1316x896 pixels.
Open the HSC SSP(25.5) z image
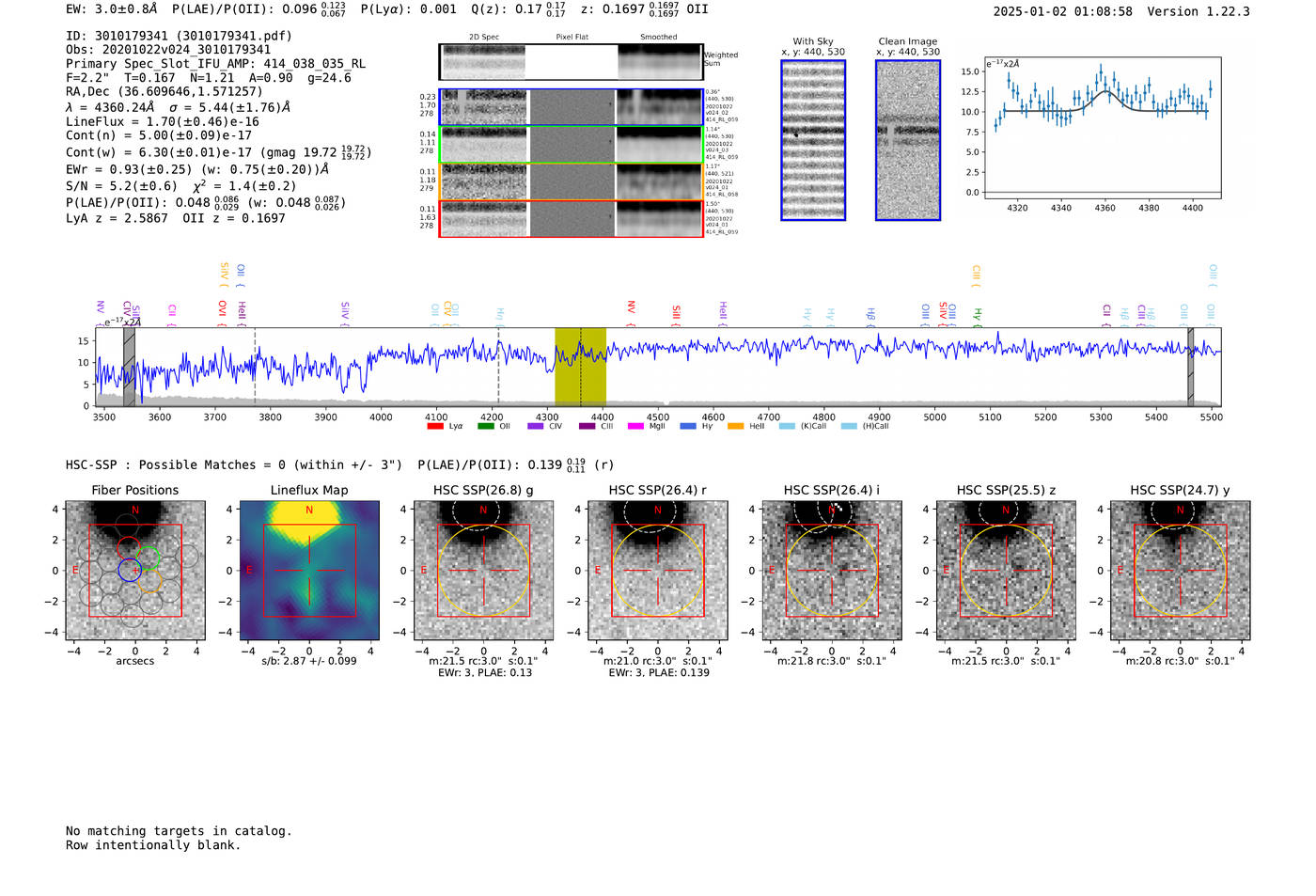tap(1006, 571)
